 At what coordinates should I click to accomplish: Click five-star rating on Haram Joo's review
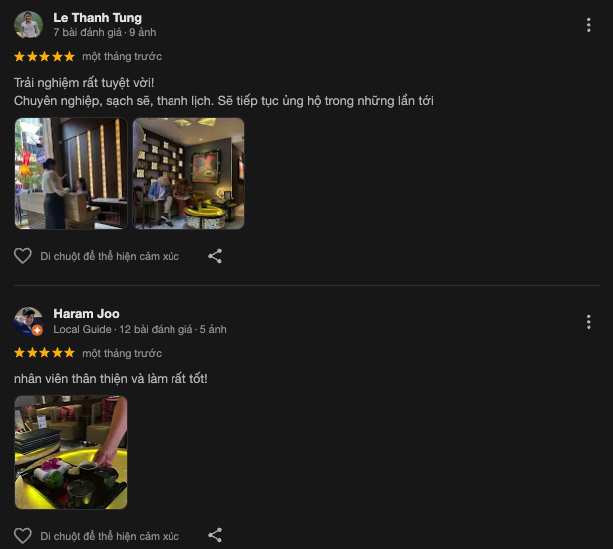tap(44, 353)
